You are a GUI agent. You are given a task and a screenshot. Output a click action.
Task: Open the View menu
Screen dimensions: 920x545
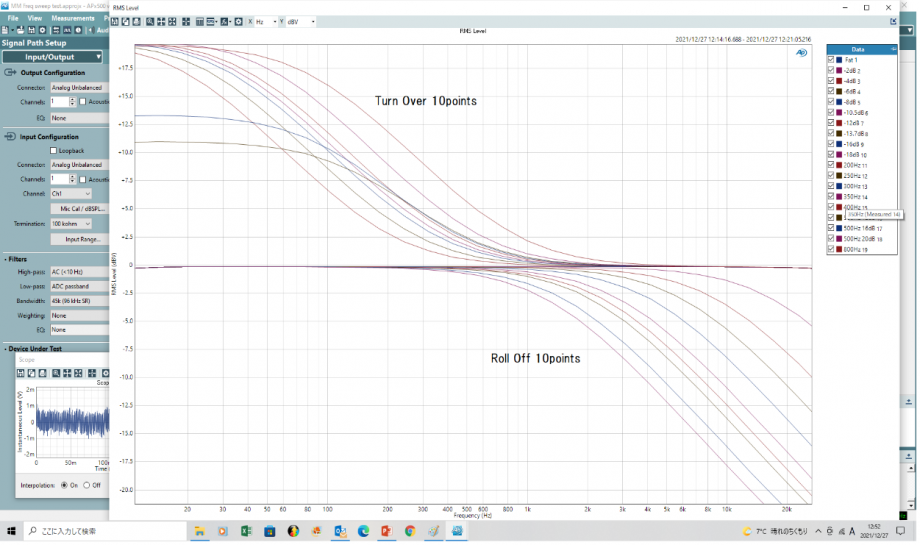35,18
